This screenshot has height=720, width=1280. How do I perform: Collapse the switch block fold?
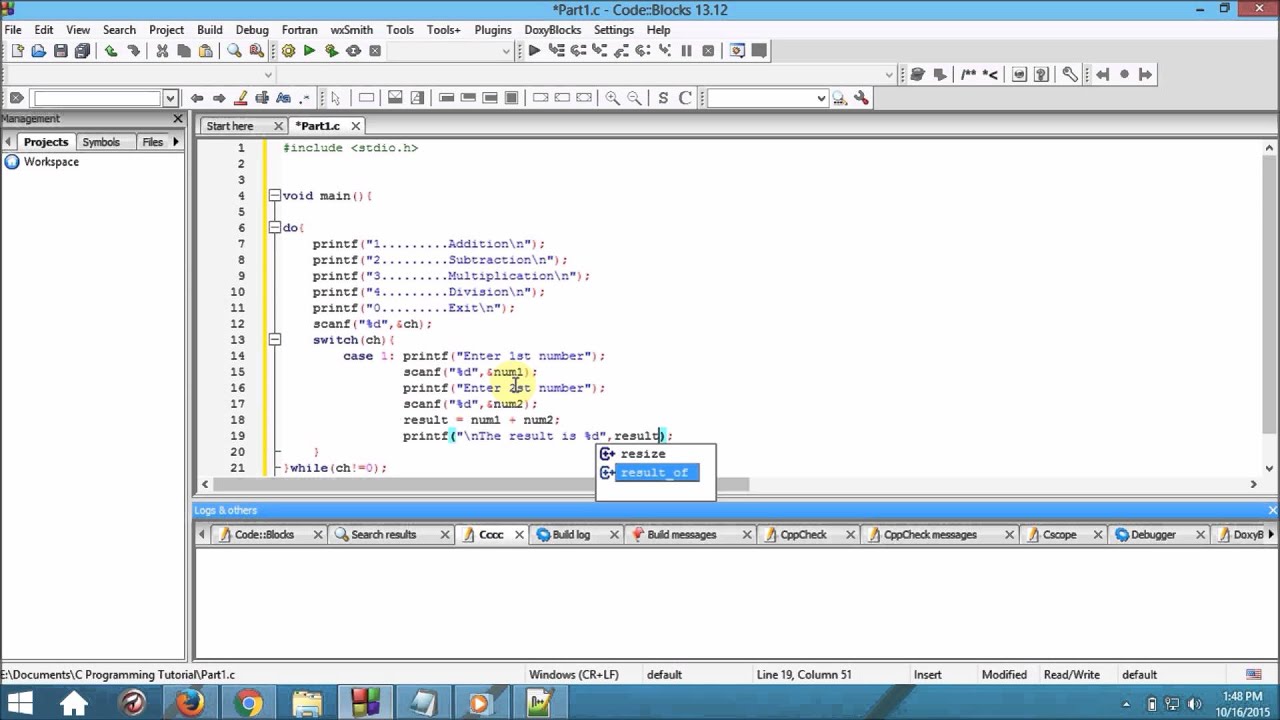(274, 340)
